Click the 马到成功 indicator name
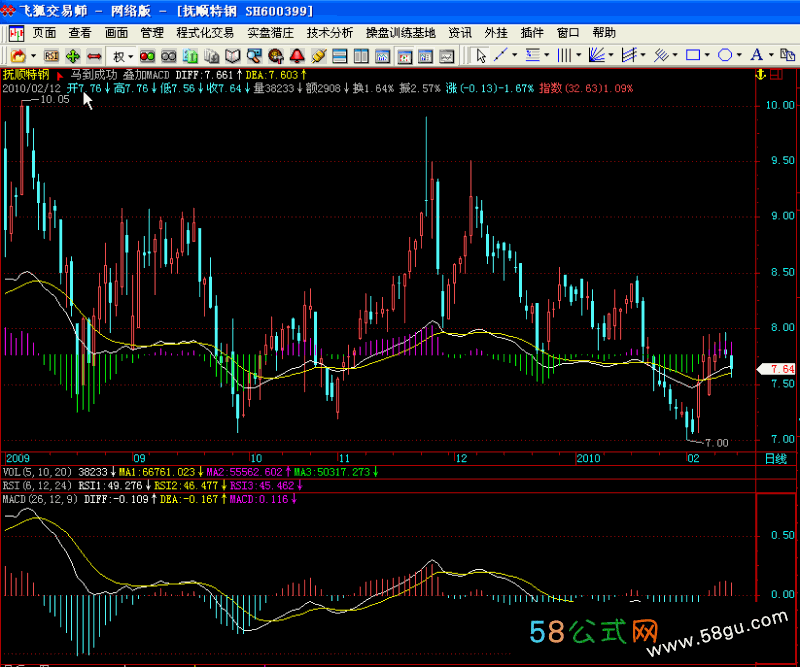This screenshot has height=667, width=800. [x=94, y=75]
